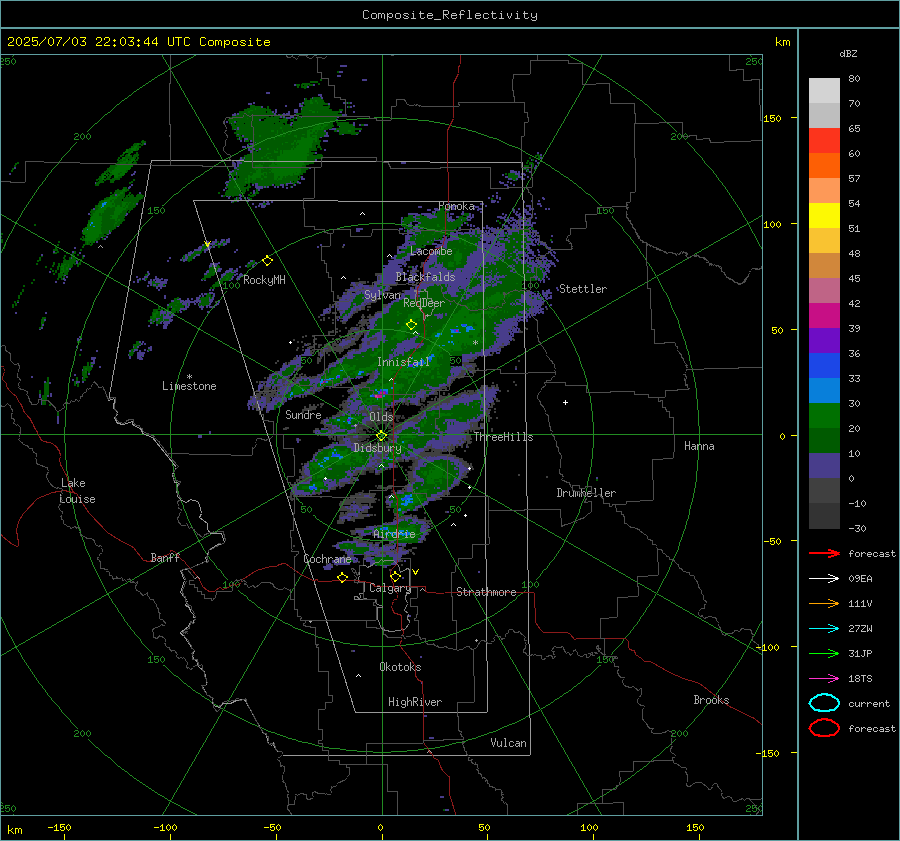Click the Strathmore city label

(486, 592)
